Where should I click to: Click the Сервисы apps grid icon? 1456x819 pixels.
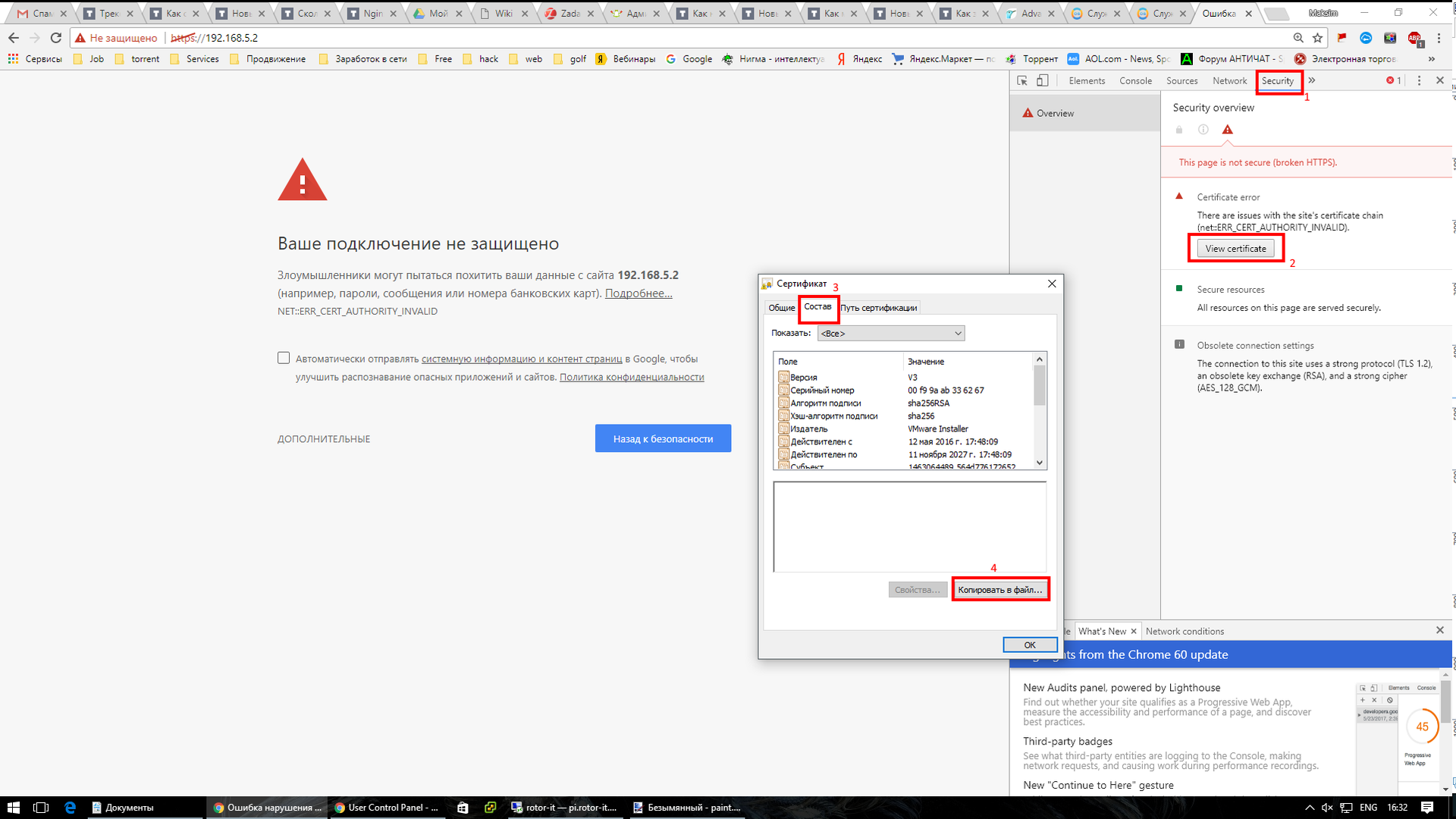pyautogui.click(x=13, y=58)
